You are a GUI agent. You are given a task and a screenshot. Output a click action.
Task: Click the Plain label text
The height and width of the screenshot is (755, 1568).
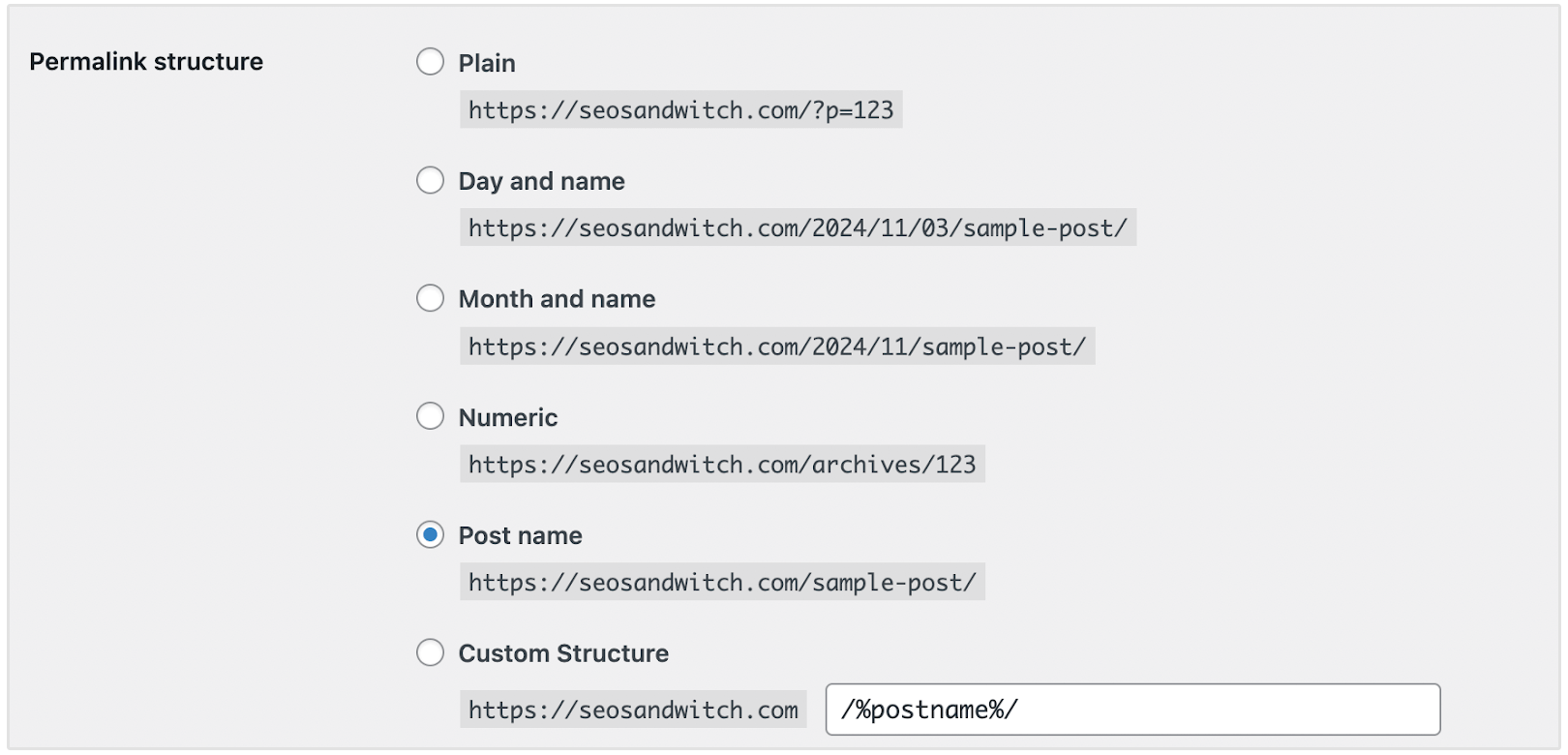[x=487, y=62]
